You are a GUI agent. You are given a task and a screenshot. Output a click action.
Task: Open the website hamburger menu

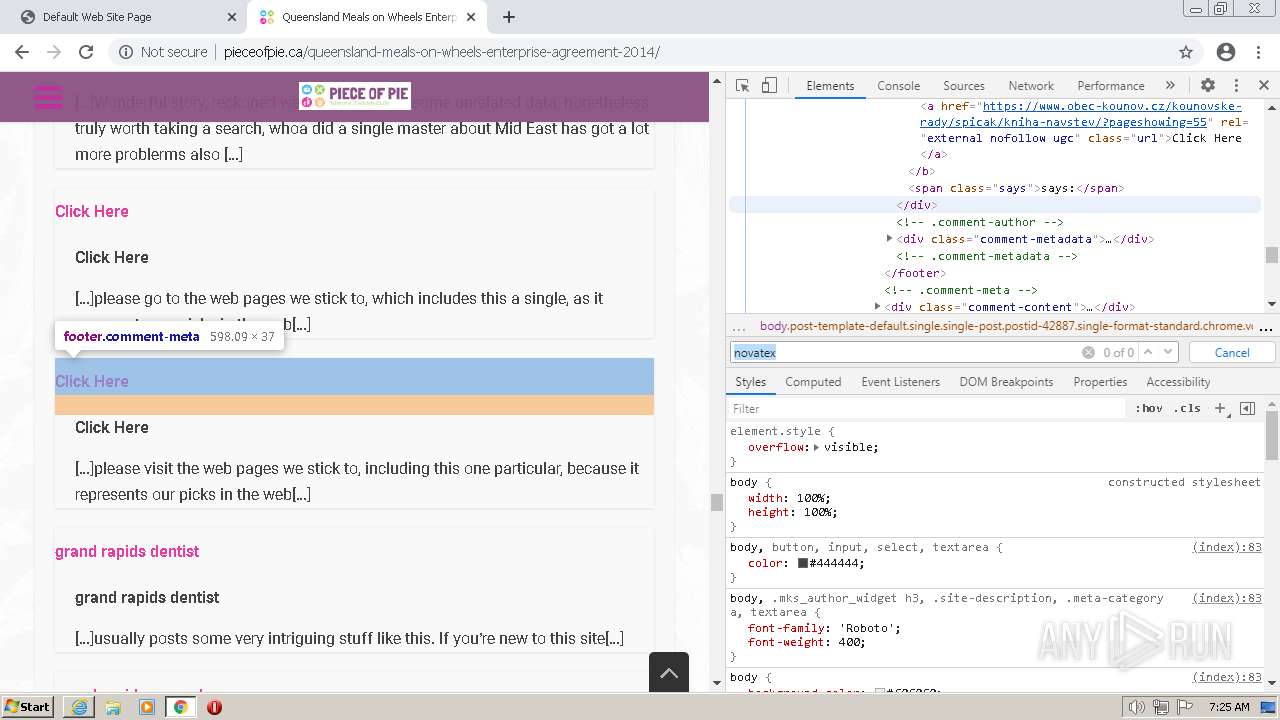(48, 96)
